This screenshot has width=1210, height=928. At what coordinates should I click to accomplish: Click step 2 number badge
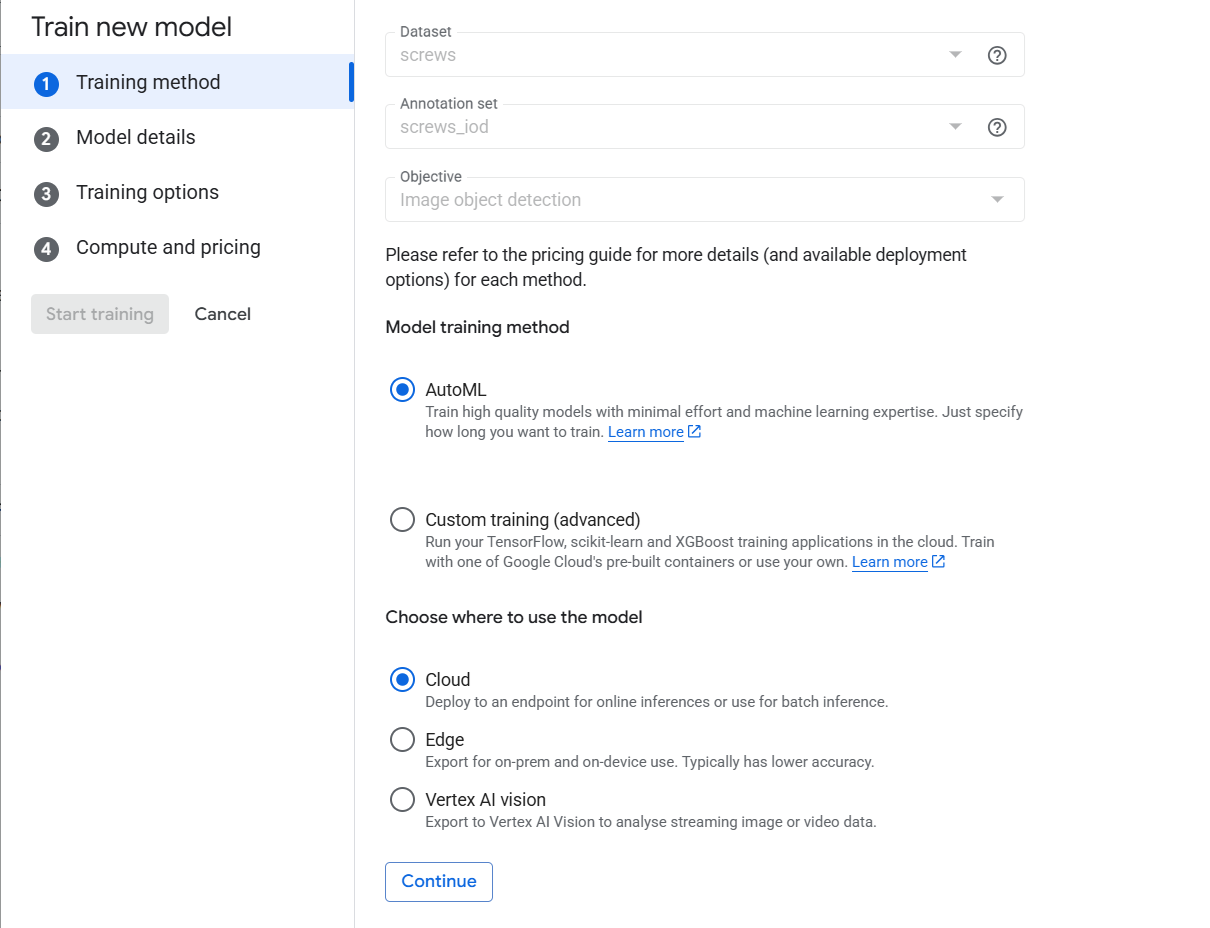tap(46, 139)
